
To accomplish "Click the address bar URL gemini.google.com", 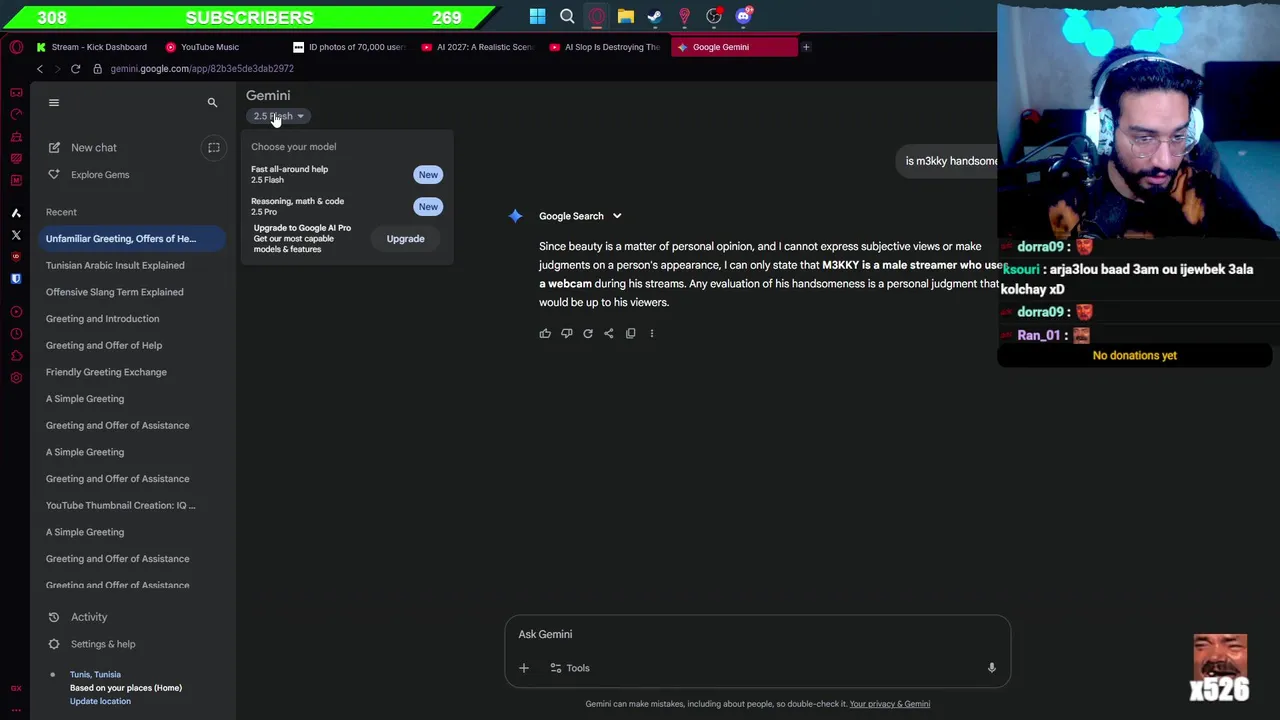I will click(x=202, y=69).
